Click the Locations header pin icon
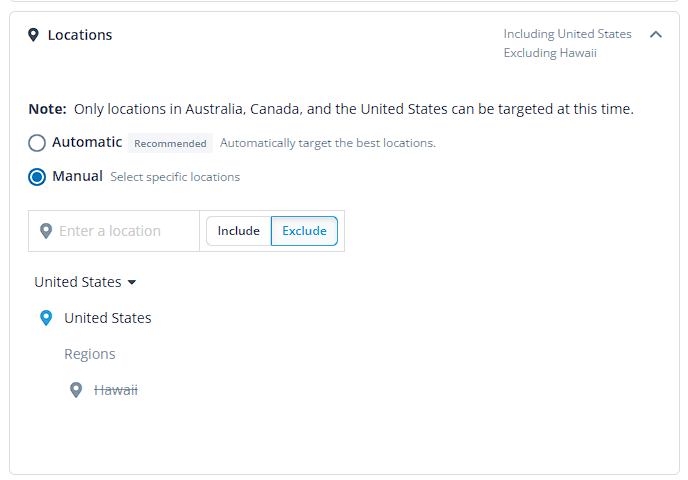 point(33,35)
